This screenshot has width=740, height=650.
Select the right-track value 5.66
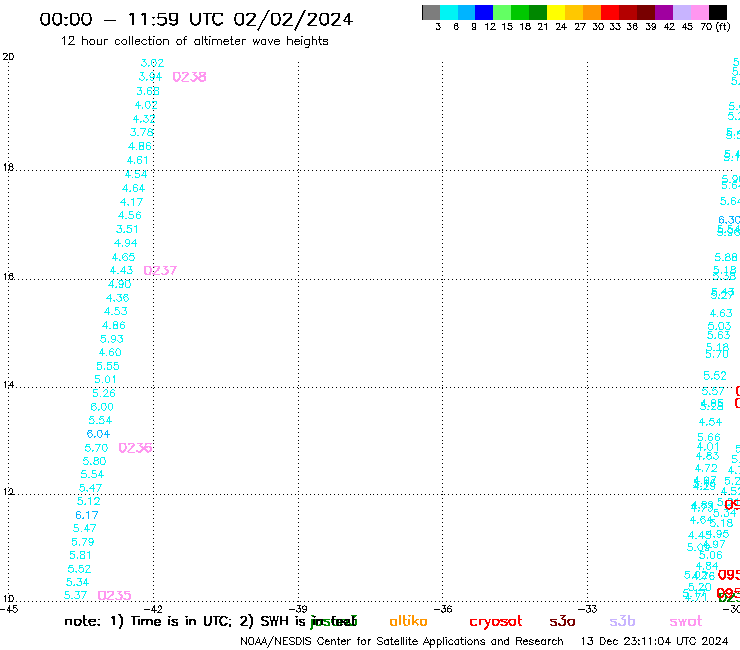(x=709, y=438)
